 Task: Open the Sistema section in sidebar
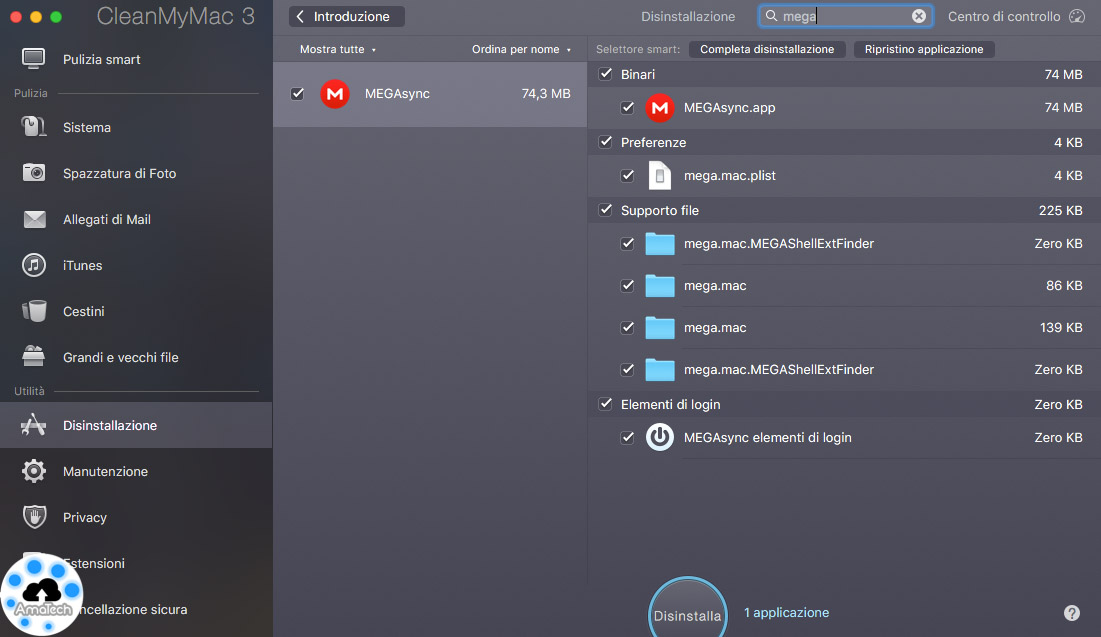(87, 127)
